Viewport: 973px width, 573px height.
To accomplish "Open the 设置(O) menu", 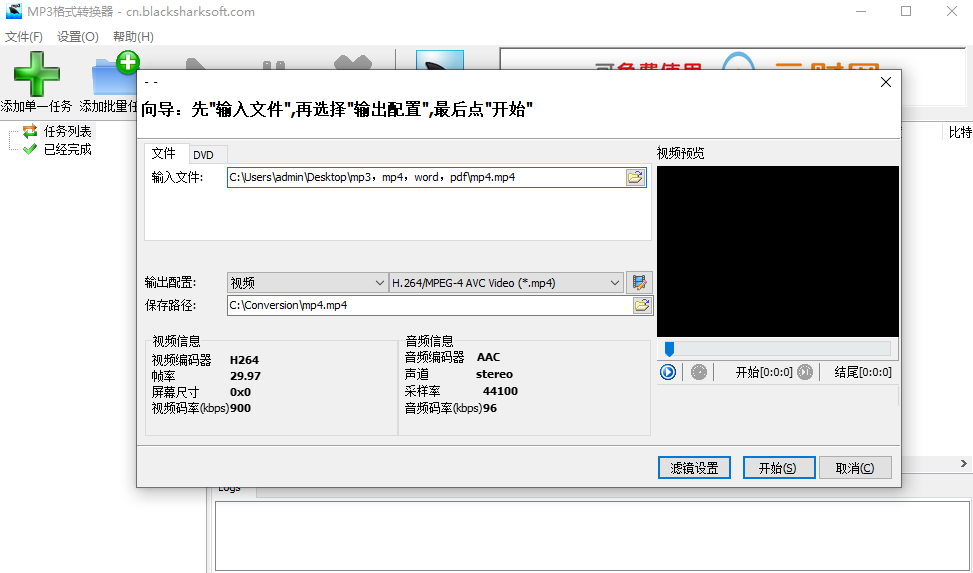I will 78,37.
